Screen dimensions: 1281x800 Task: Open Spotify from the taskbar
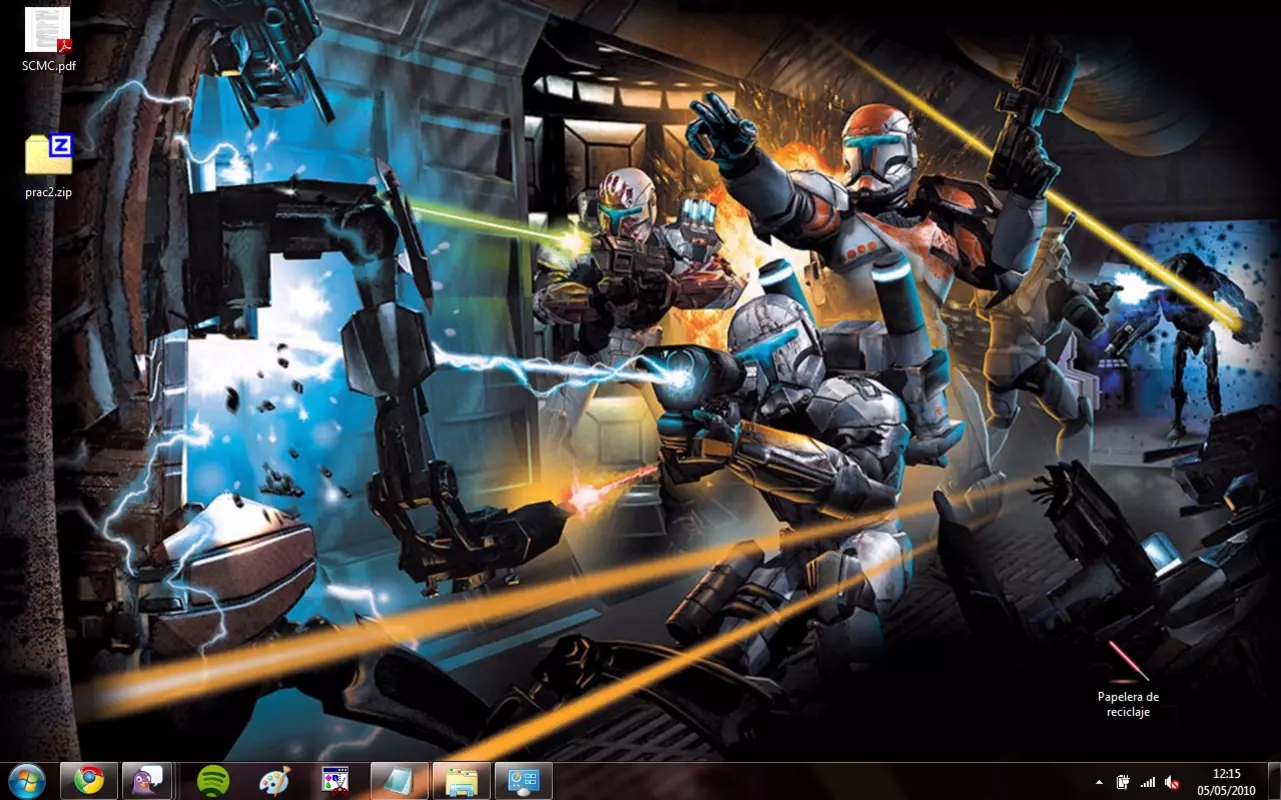point(213,780)
